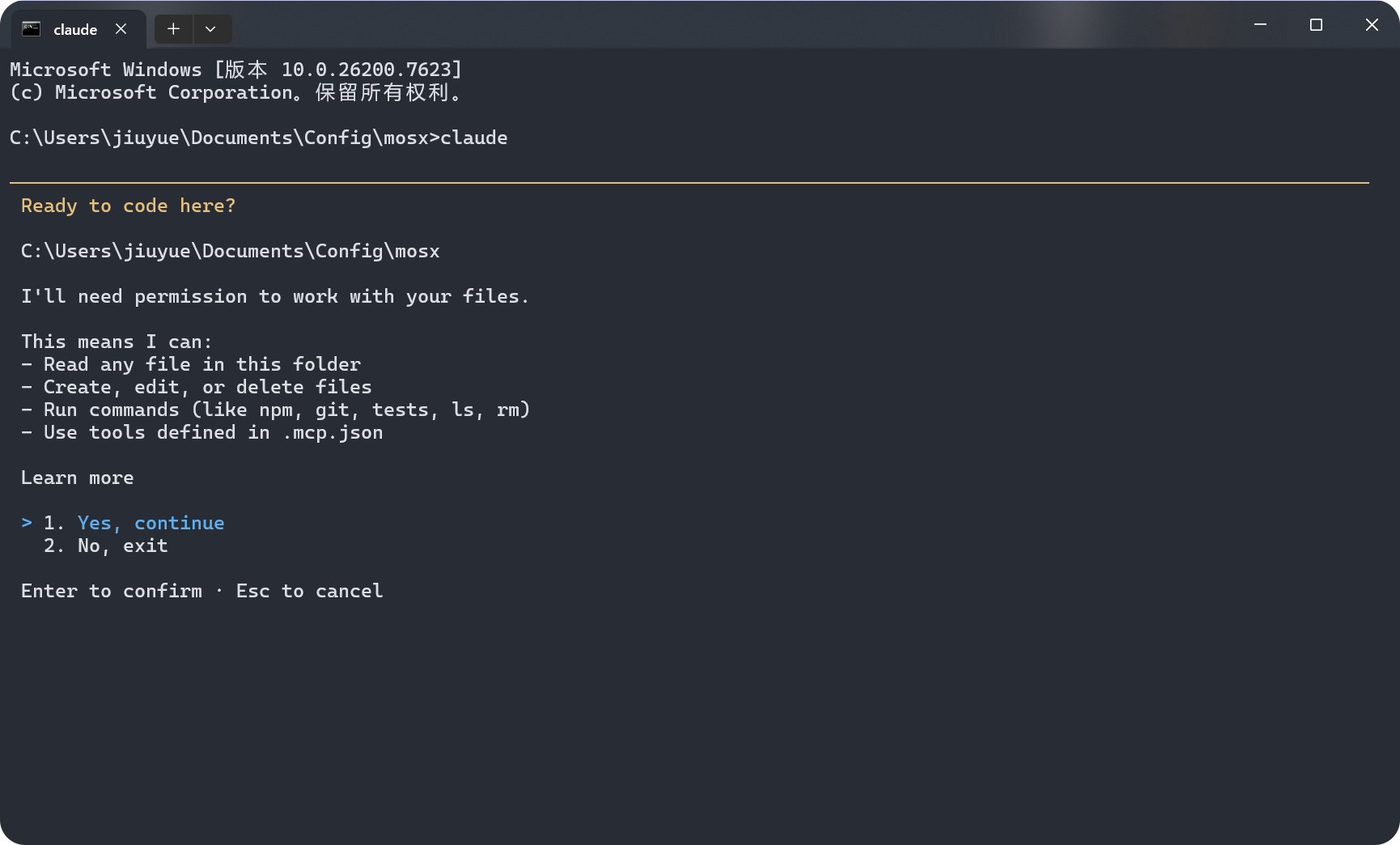
Task: Click the empty title bar area right of the tabs
Action: (x=728, y=25)
